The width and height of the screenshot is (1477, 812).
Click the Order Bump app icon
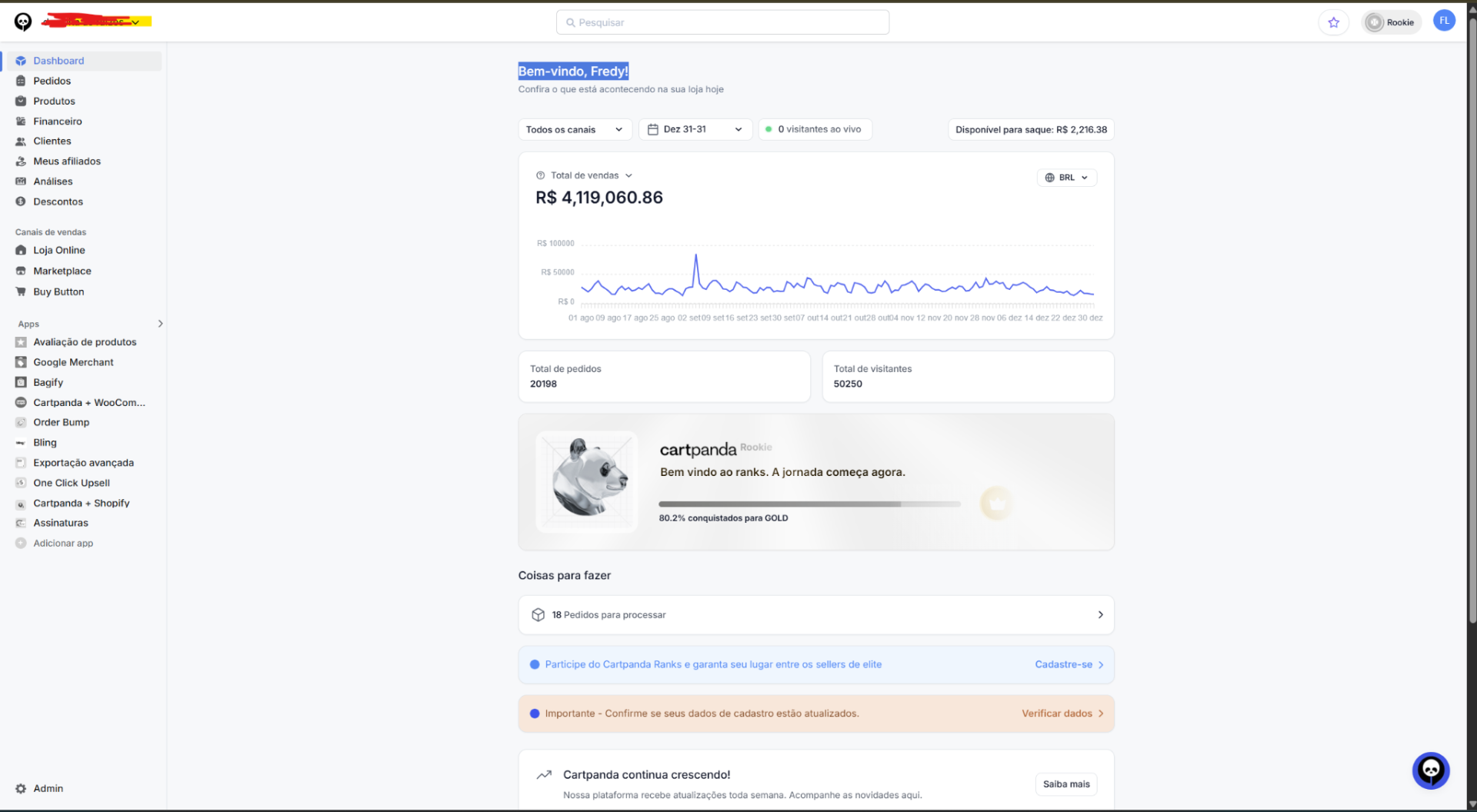tap(21, 422)
